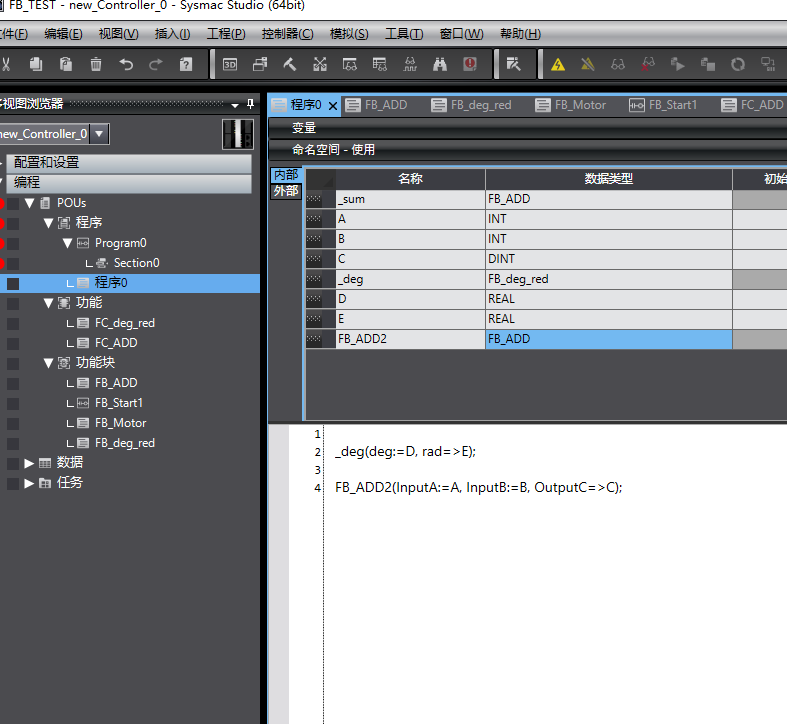Open the 3D visualization tool
This screenshot has width=787, height=724.
pyautogui.click(x=230, y=65)
